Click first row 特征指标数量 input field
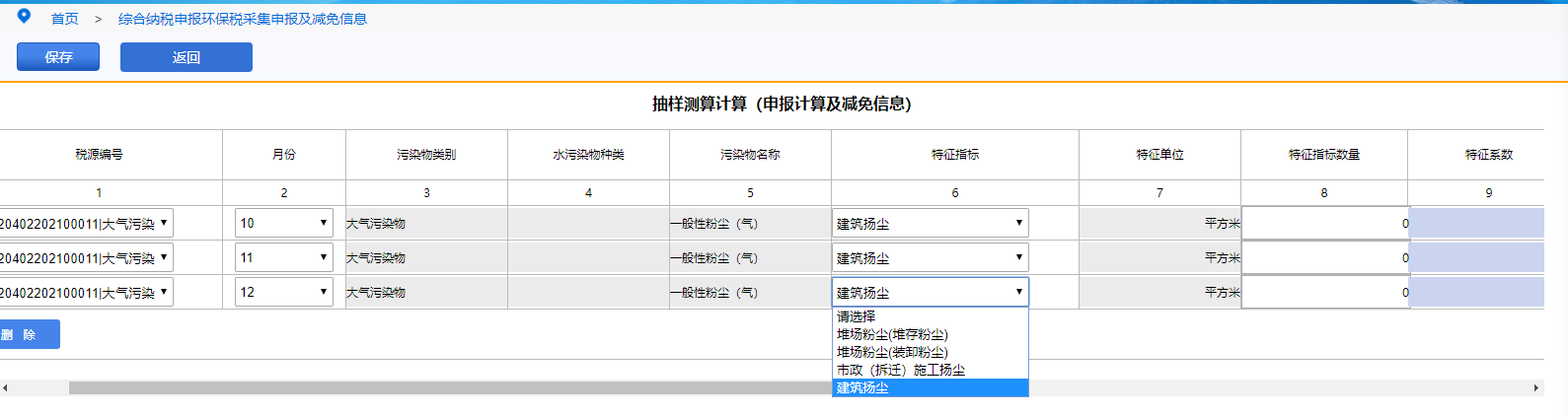The width and height of the screenshot is (1568, 417). [1324, 223]
